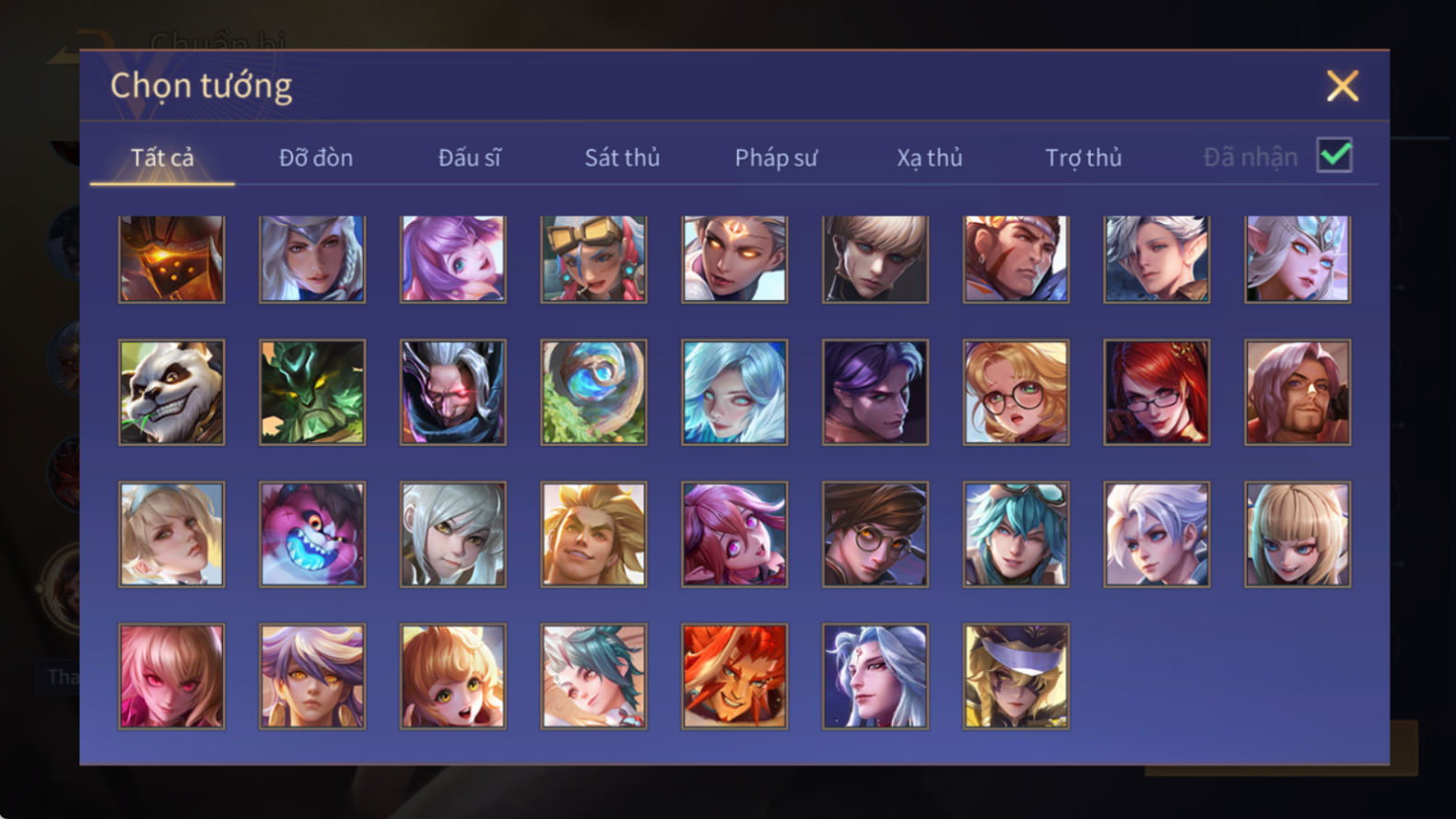Choose the blonde girl with round glasses
Viewport: 1456px width, 819px height.
point(1016,392)
